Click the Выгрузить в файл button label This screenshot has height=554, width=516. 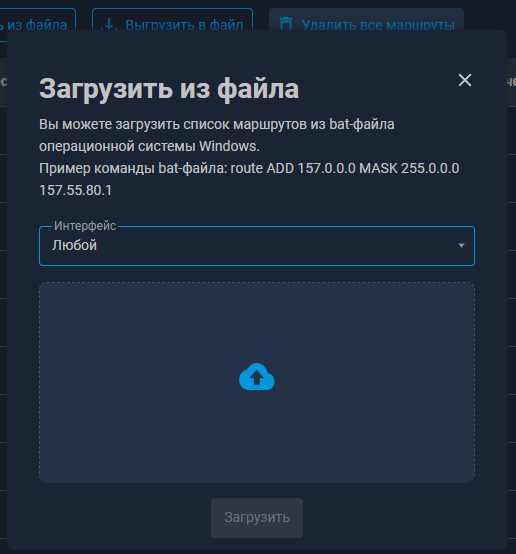coord(184,25)
